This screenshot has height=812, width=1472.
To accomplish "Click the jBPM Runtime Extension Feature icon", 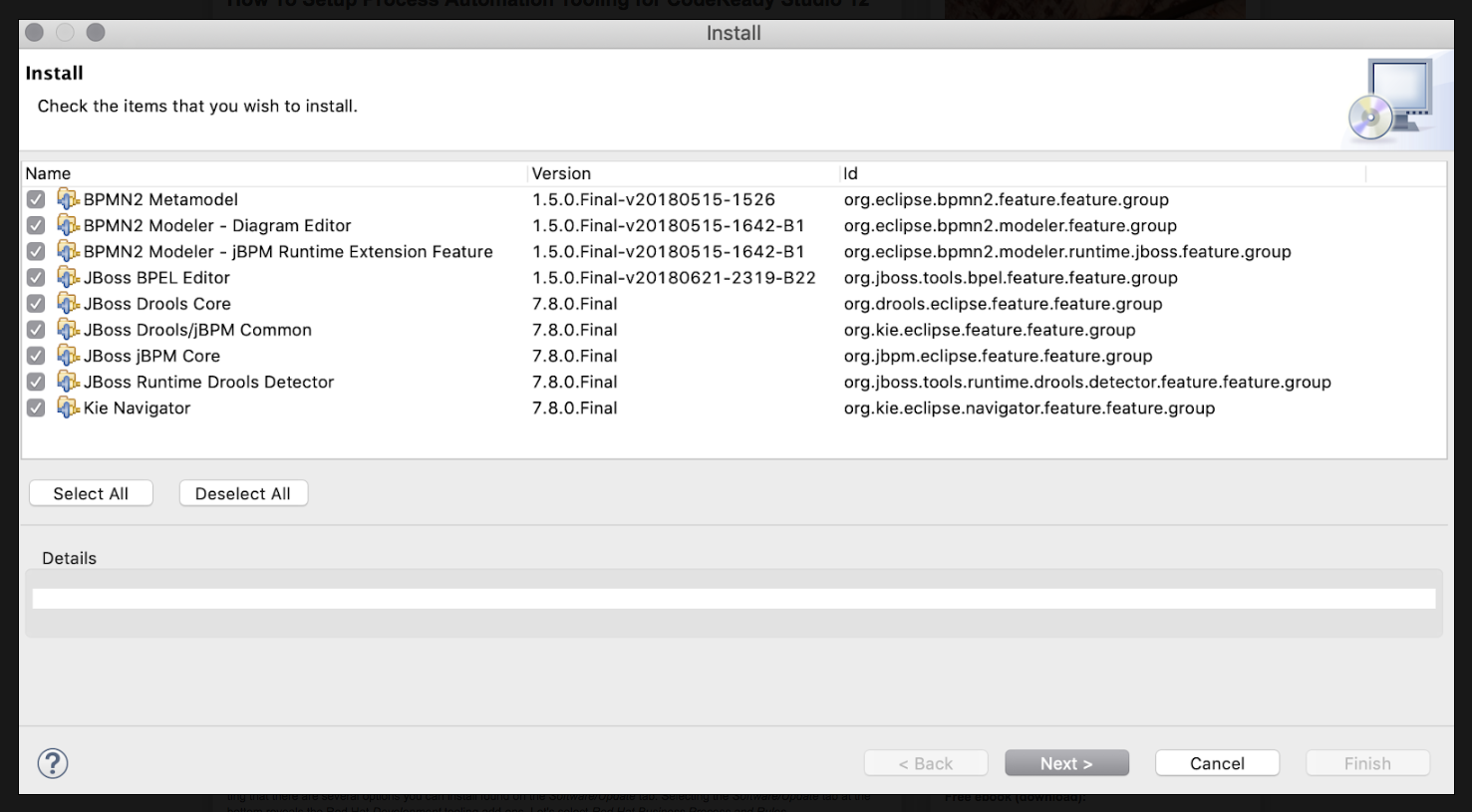I will [x=68, y=251].
